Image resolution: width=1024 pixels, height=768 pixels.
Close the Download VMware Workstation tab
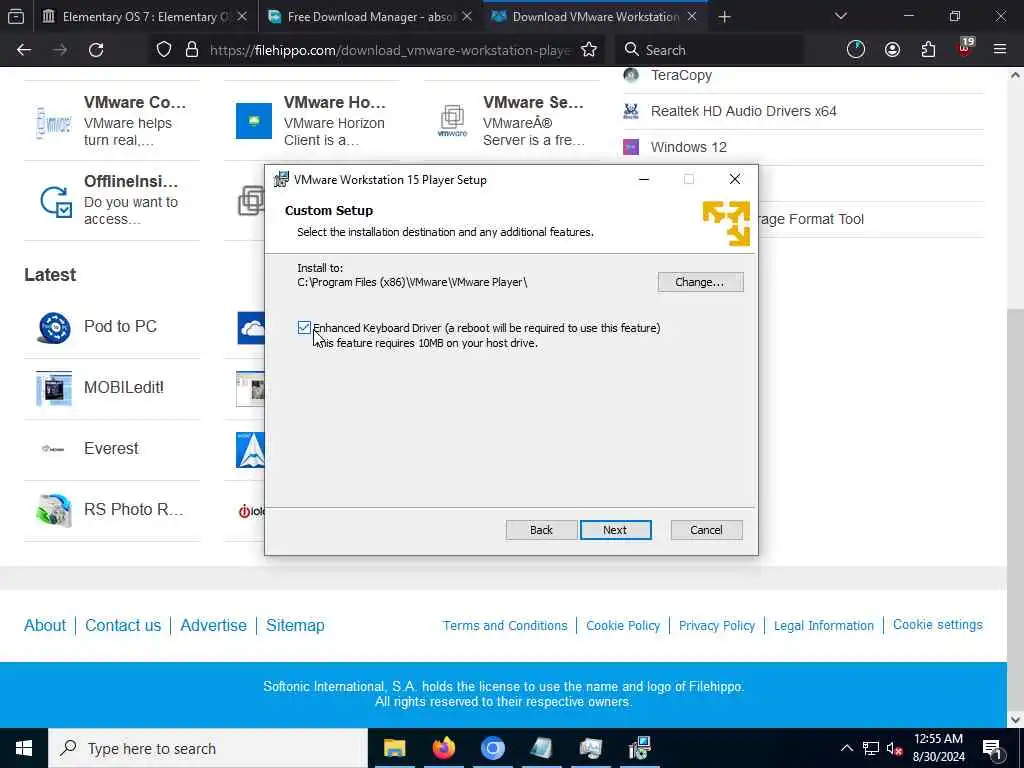pos(692,17)
